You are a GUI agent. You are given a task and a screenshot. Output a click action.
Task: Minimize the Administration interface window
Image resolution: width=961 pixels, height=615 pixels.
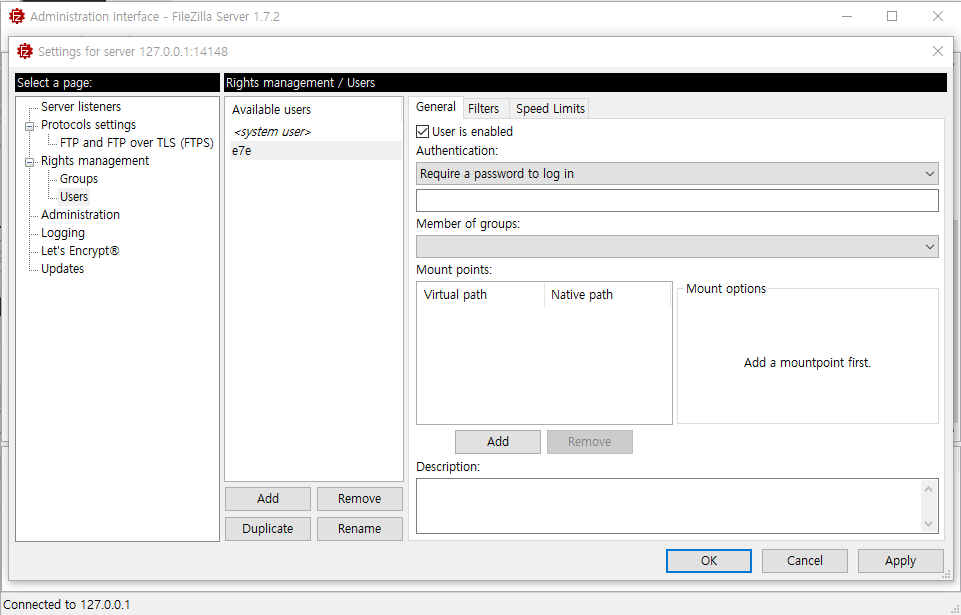847,17
